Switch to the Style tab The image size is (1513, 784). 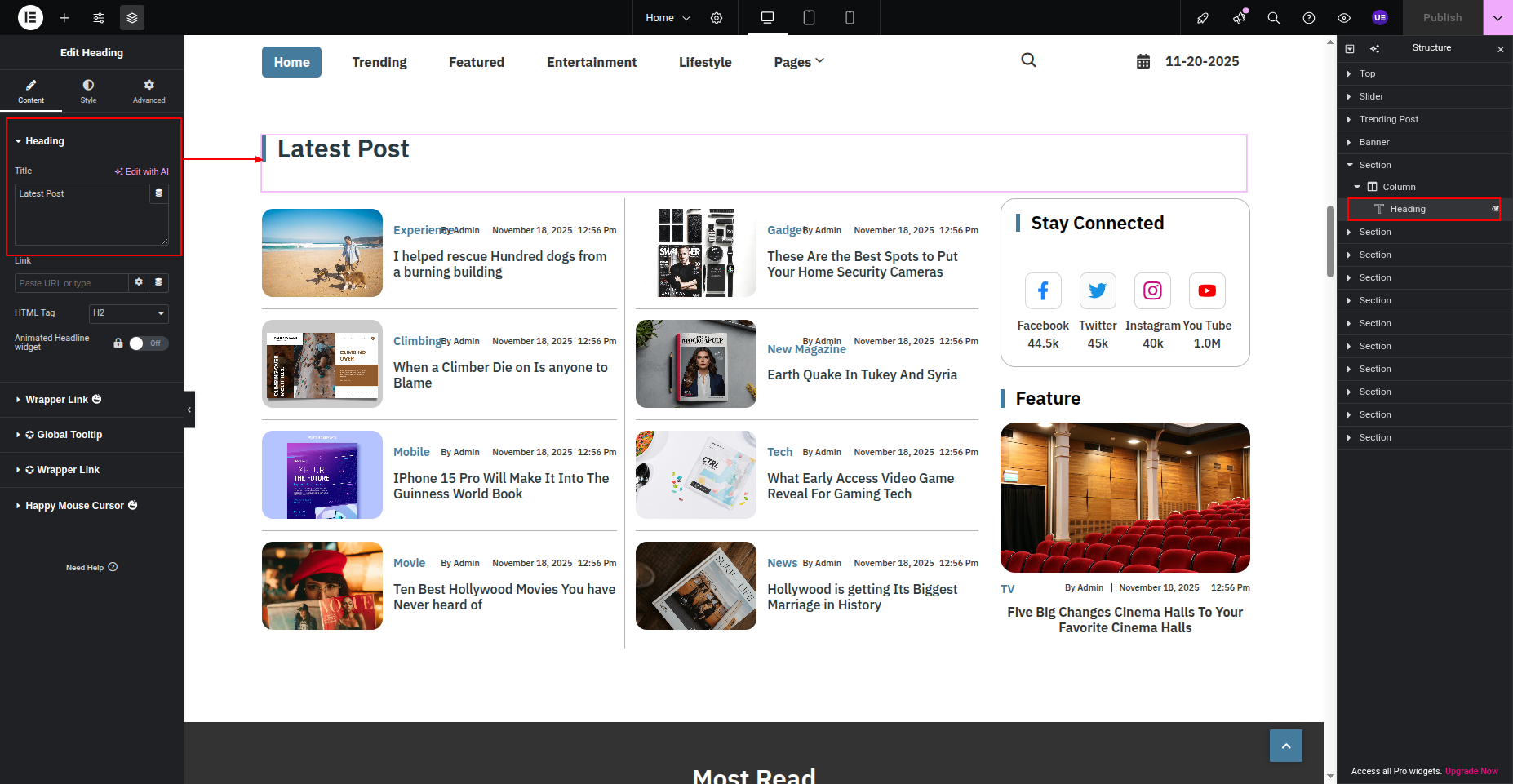(88, 91)
